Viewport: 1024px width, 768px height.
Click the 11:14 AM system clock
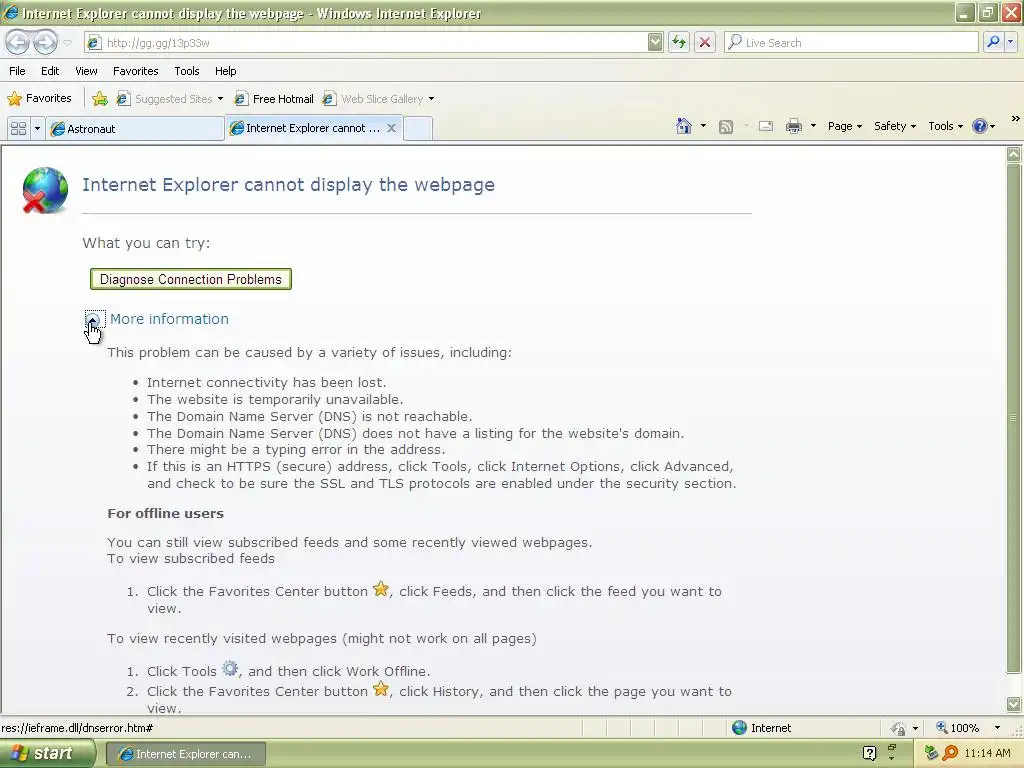(987, 754)
